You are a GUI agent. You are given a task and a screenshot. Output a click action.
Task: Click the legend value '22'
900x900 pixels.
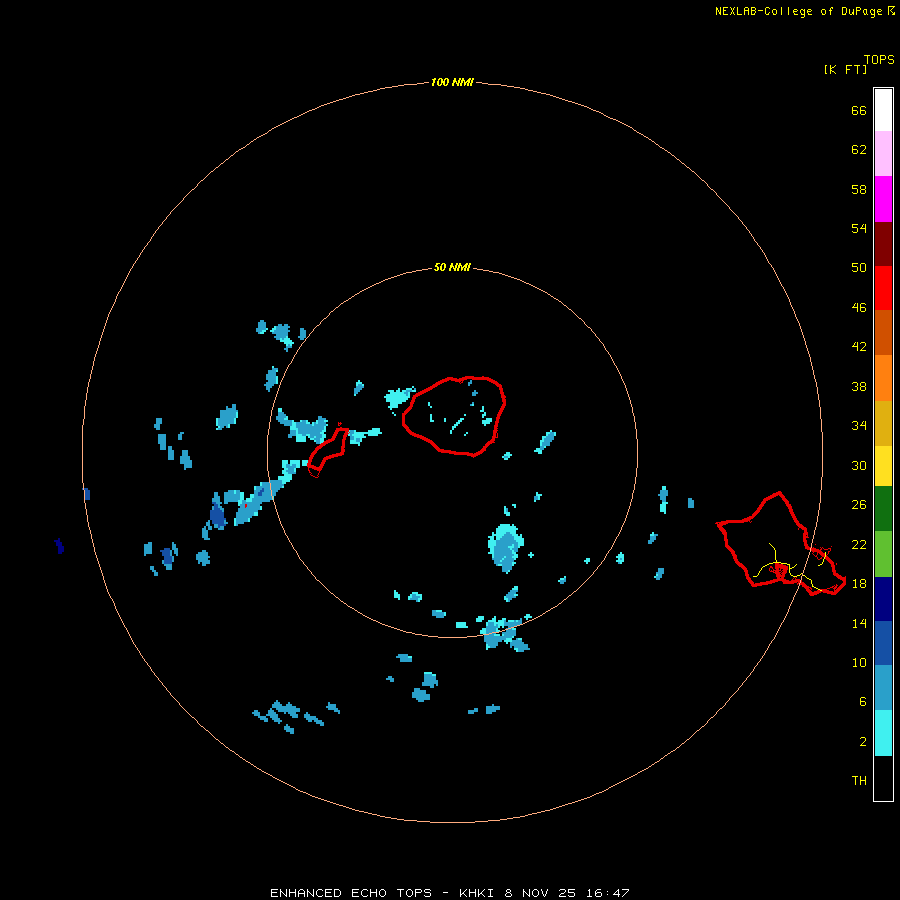click(x=859, y=545)
